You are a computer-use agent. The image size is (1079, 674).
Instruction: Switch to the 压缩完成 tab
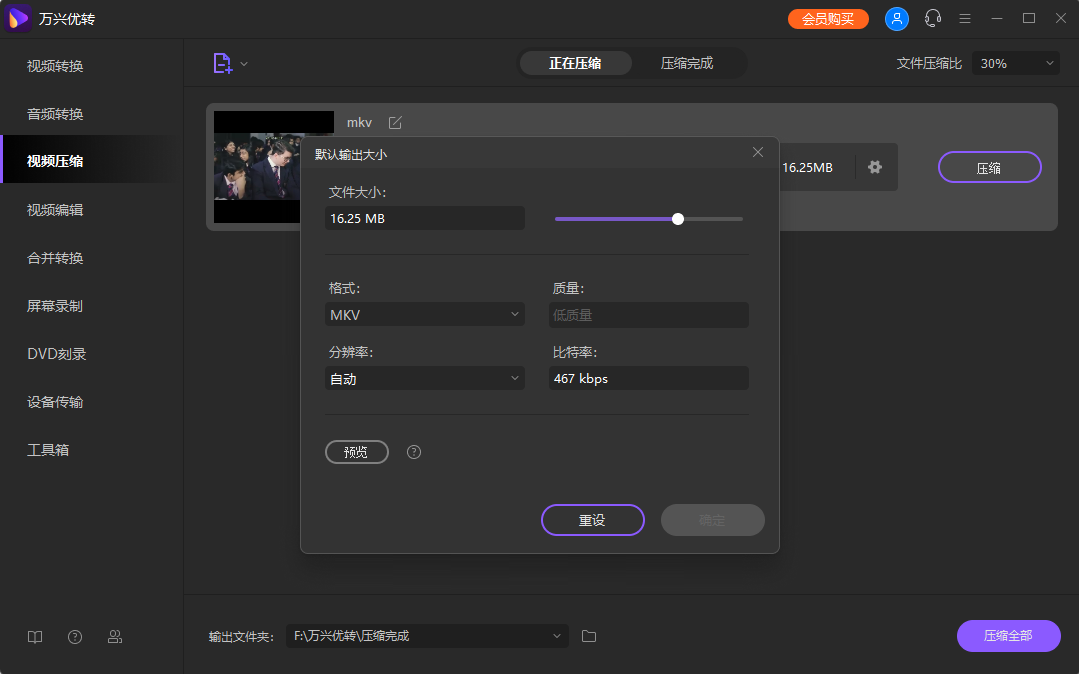[689, 62]
